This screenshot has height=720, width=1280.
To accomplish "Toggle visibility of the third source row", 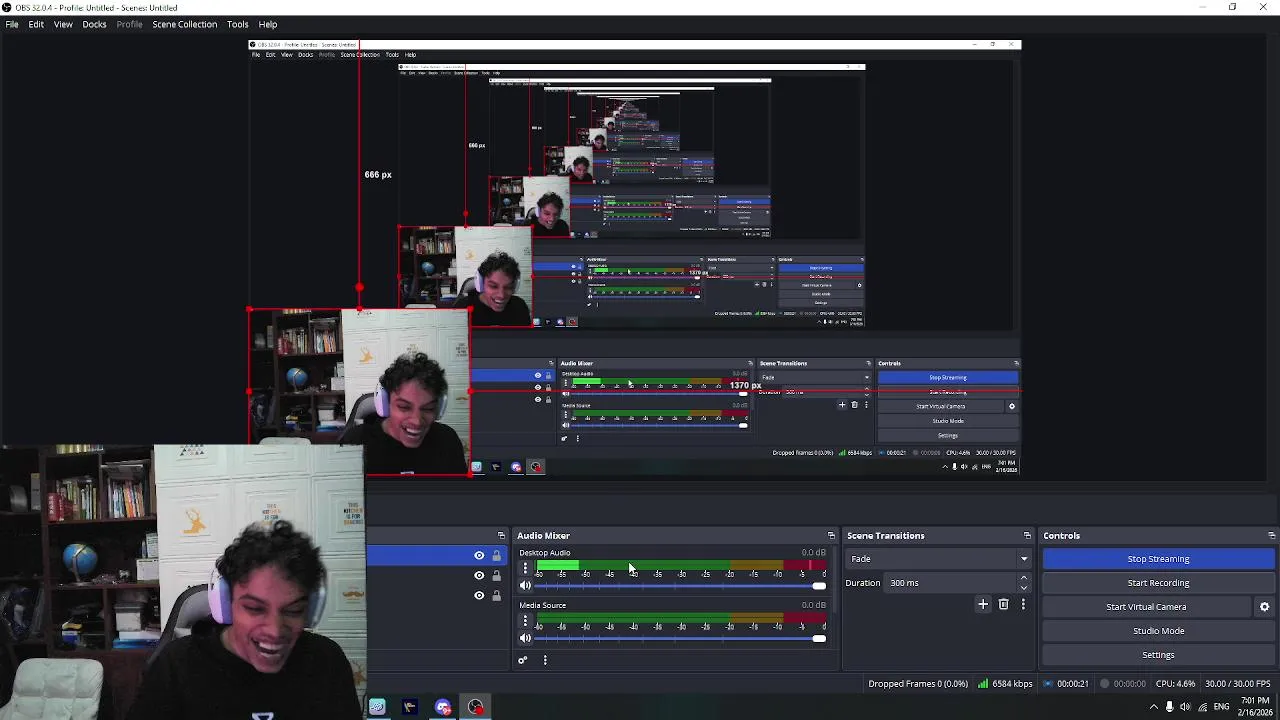I will click(x=479, y=596).
